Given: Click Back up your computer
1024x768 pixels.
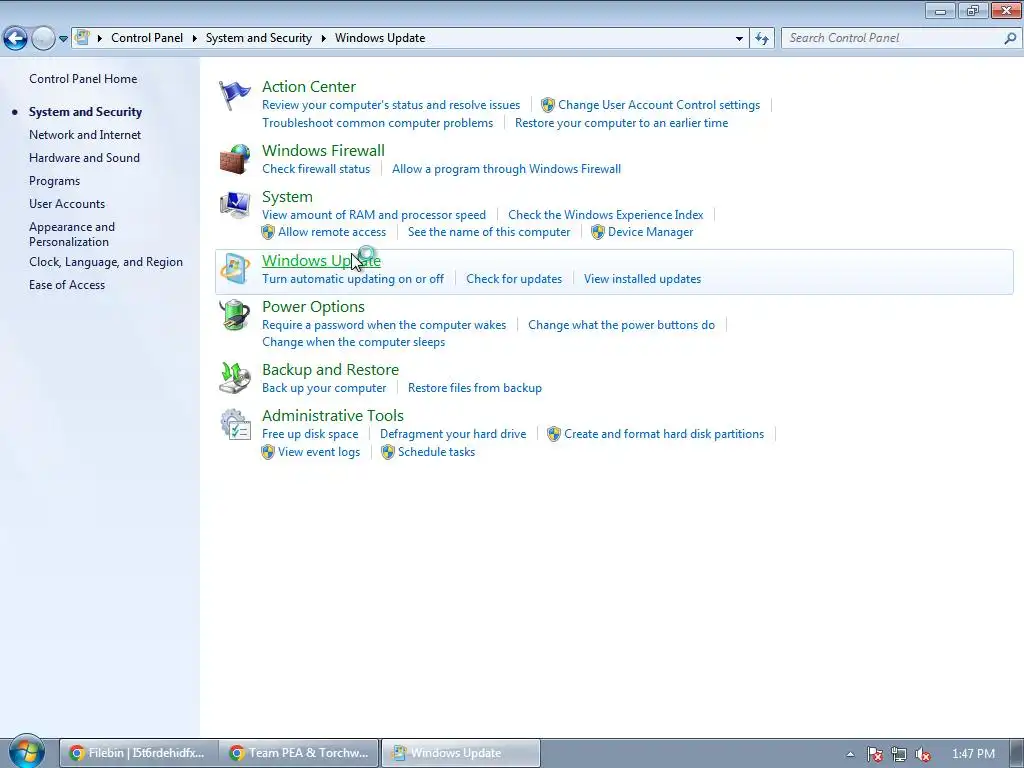Looking at the screenshot, I should (324, 388).
